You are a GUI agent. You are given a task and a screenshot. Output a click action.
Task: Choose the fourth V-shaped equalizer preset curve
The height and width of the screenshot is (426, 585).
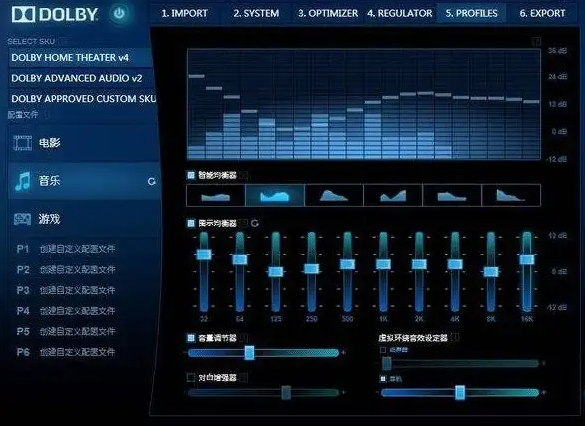click(393, 195)
